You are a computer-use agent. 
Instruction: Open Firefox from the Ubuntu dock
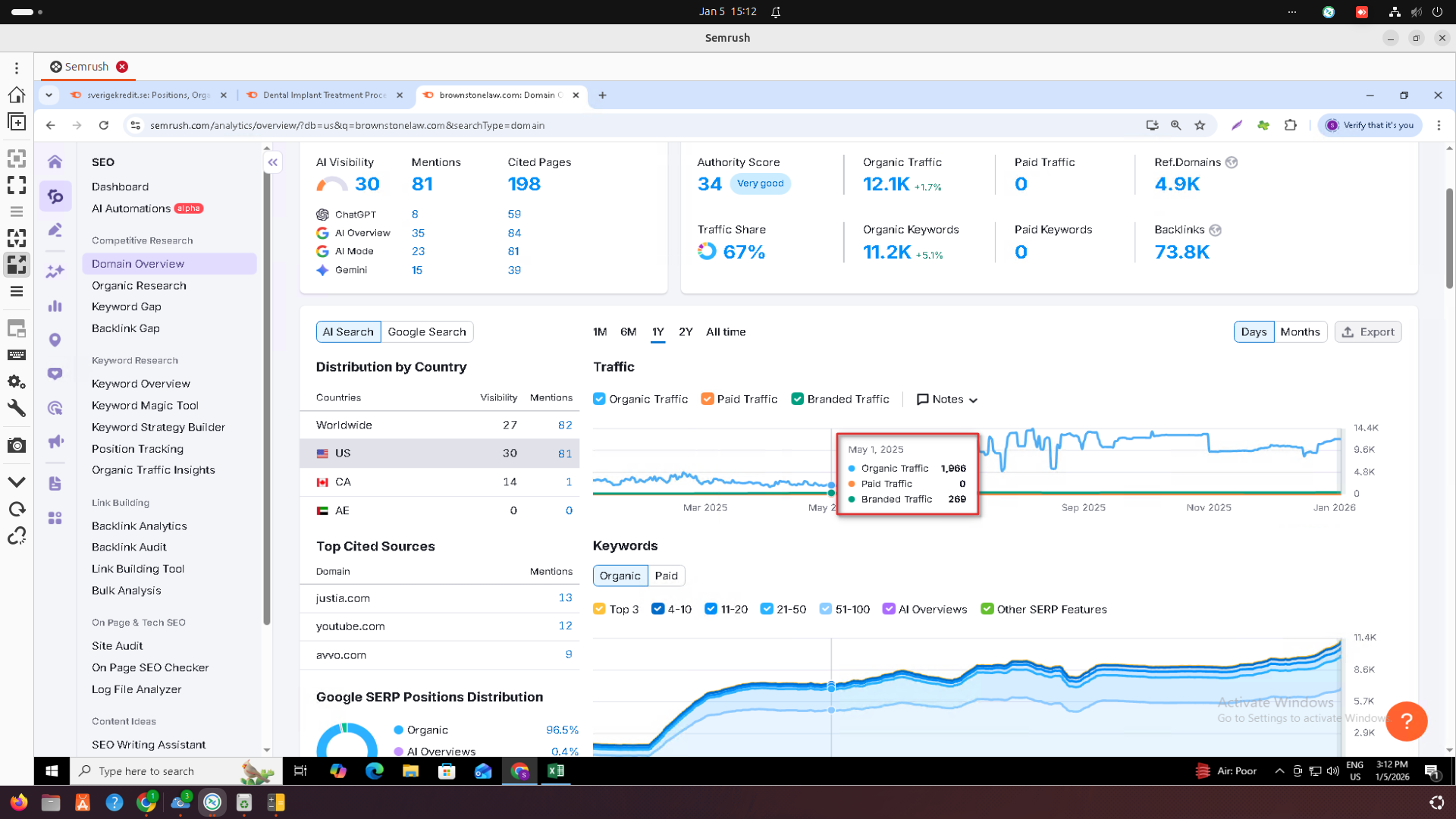click(x=19, y=802)
